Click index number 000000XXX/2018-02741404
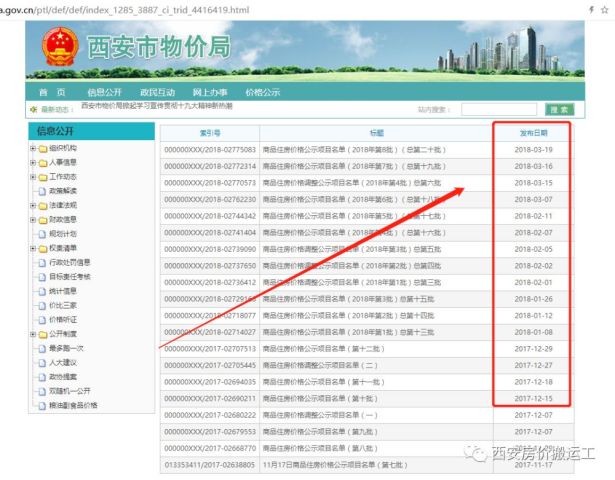 click(210, 233)
